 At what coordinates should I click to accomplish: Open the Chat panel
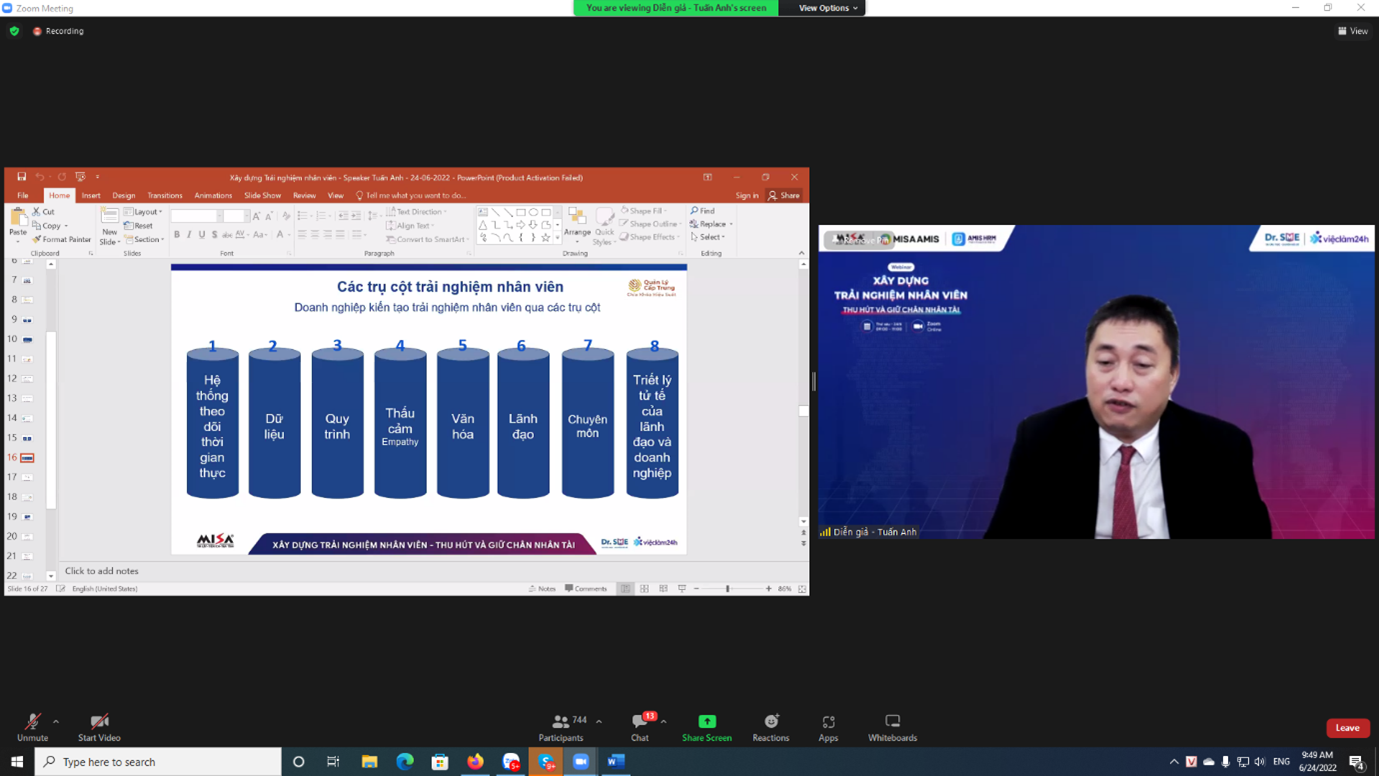click(x=640, y=727)
